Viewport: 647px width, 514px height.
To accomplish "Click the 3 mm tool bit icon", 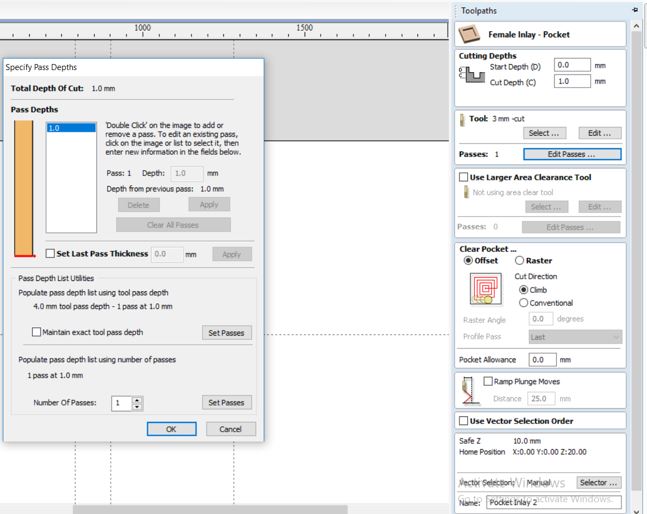I will 462,120.
